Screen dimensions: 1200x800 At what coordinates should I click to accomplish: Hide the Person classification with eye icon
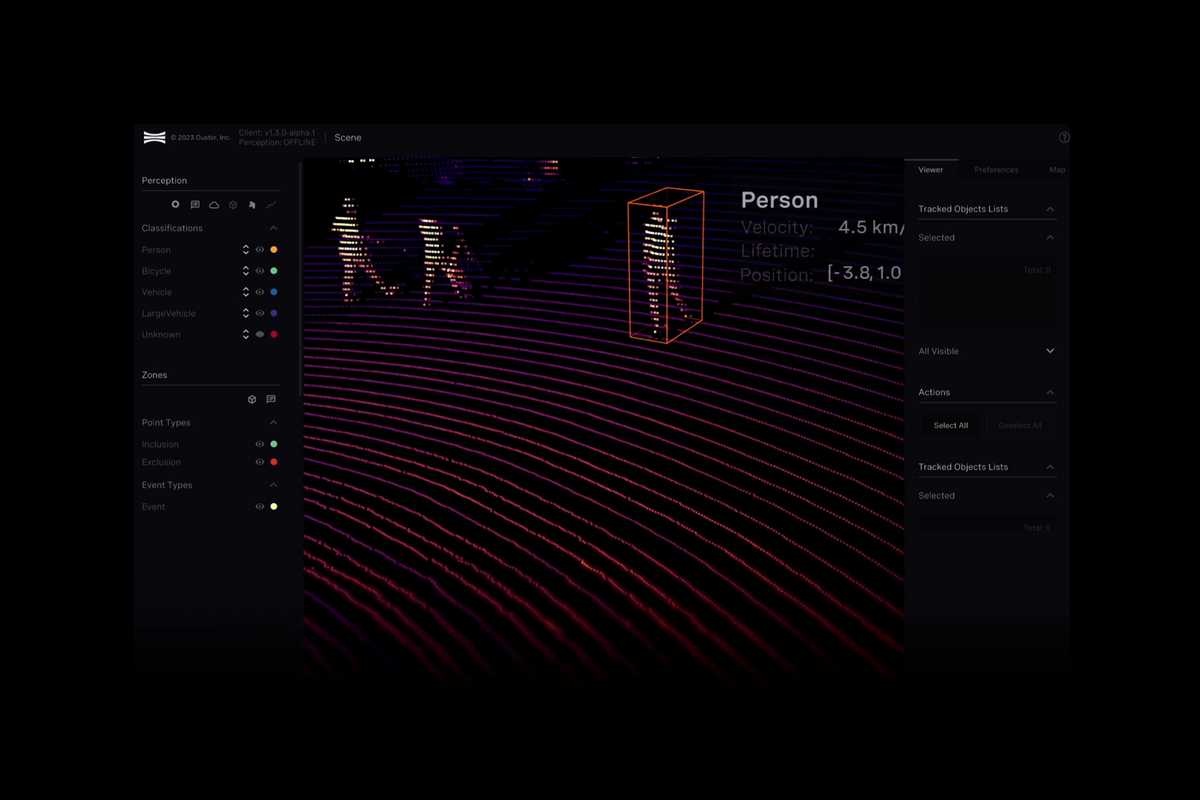pyautogui.click(x=260, y=250)
